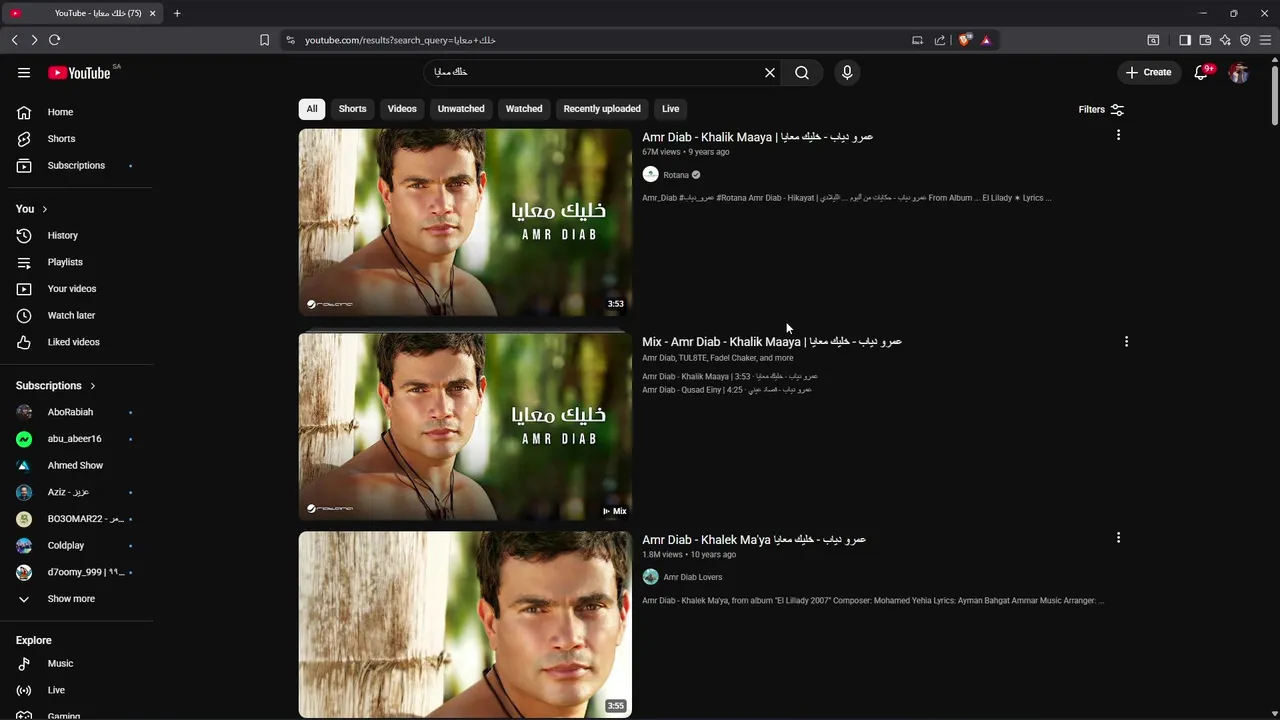The height and width of the screenshot is (720, 1280).
Task: Open the account avatar menu
Action: pyautogui.click(x=1239, y=72)
